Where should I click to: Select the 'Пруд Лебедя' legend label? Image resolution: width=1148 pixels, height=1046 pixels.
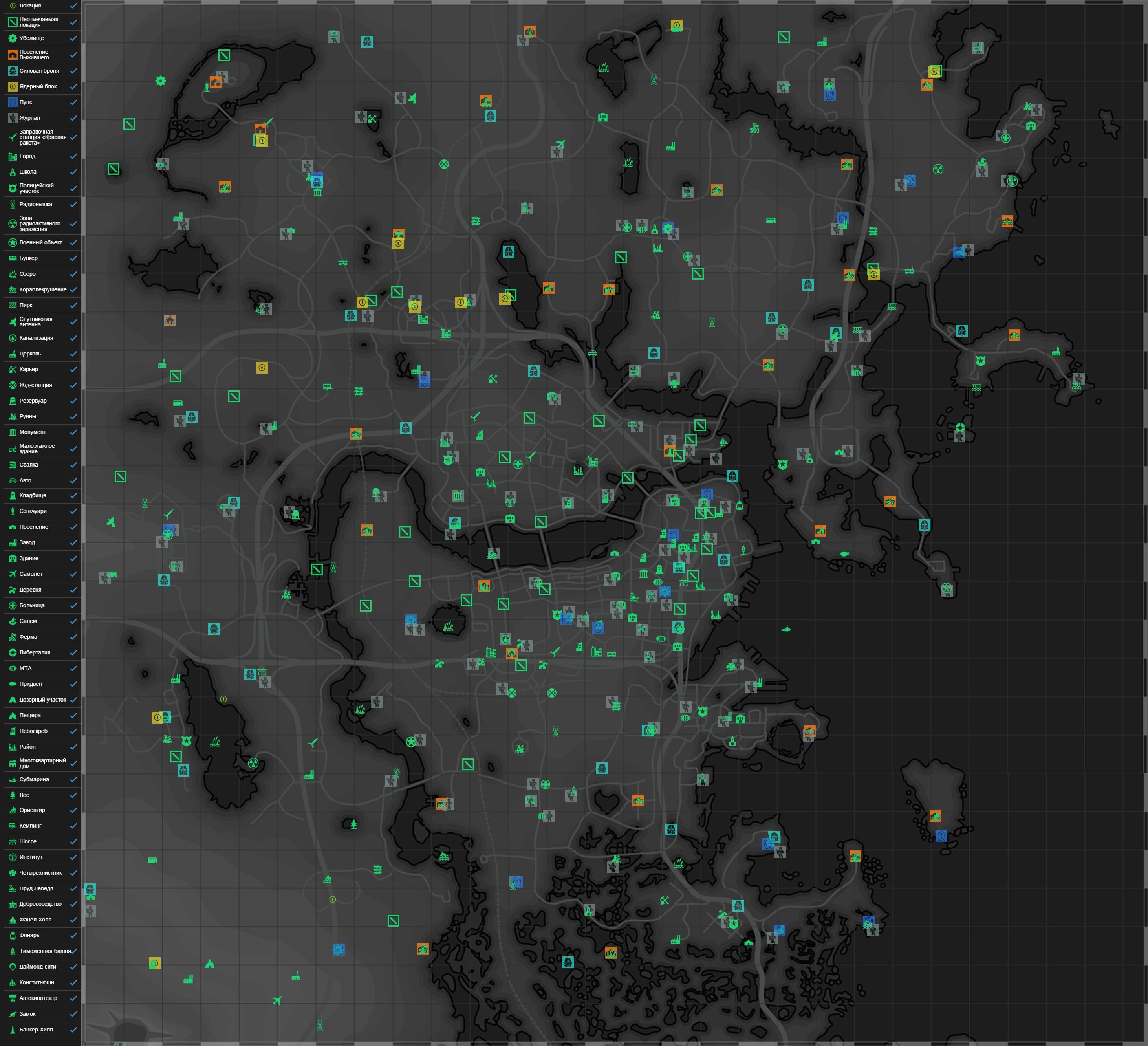tap(37, 889)
